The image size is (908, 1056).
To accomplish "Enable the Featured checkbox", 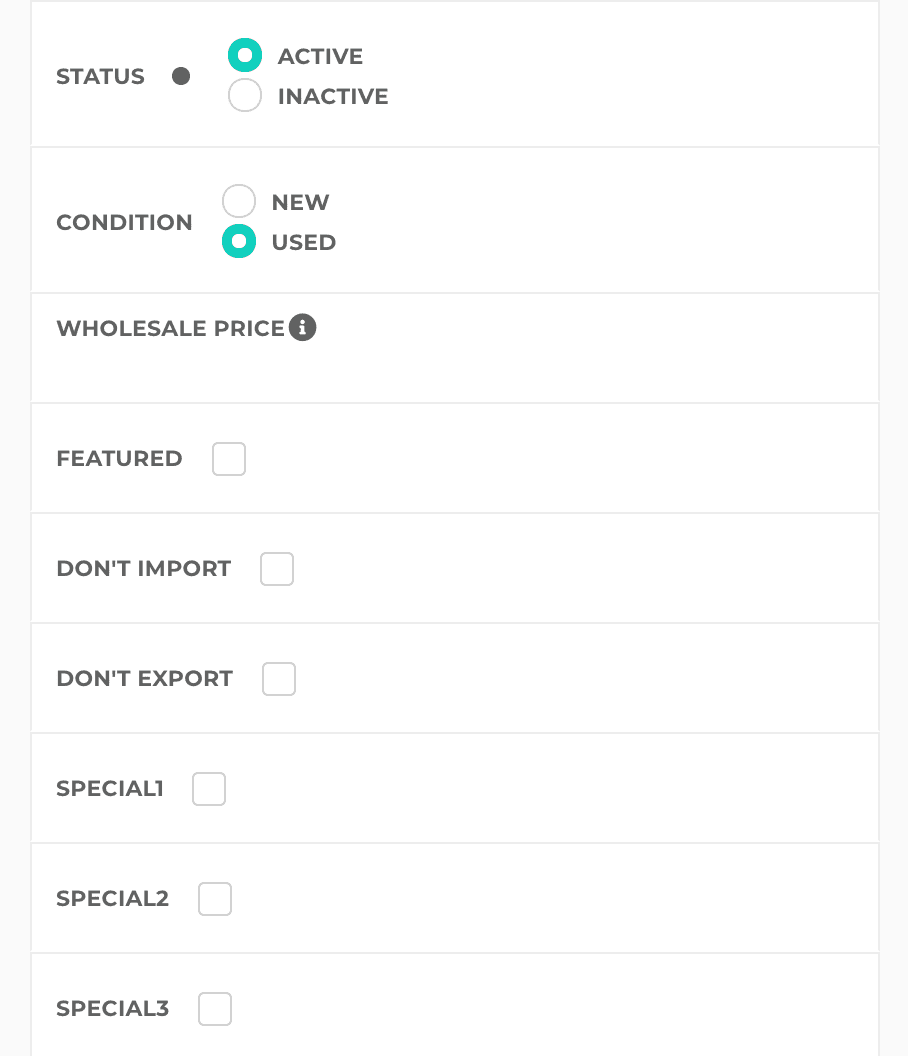I will pyautogui.click(x=229, y=459).
